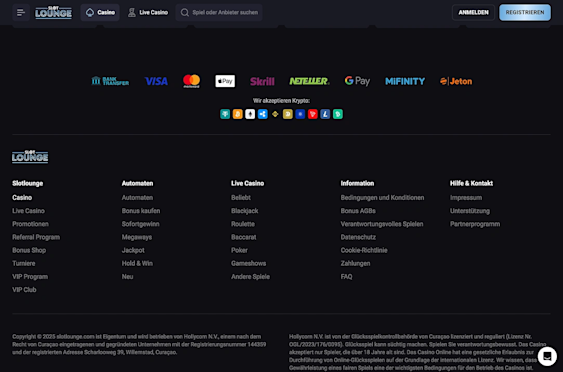Open the Sofortgewinn link
This screenshot has height=372, width=563.
(x=141, y=224)
